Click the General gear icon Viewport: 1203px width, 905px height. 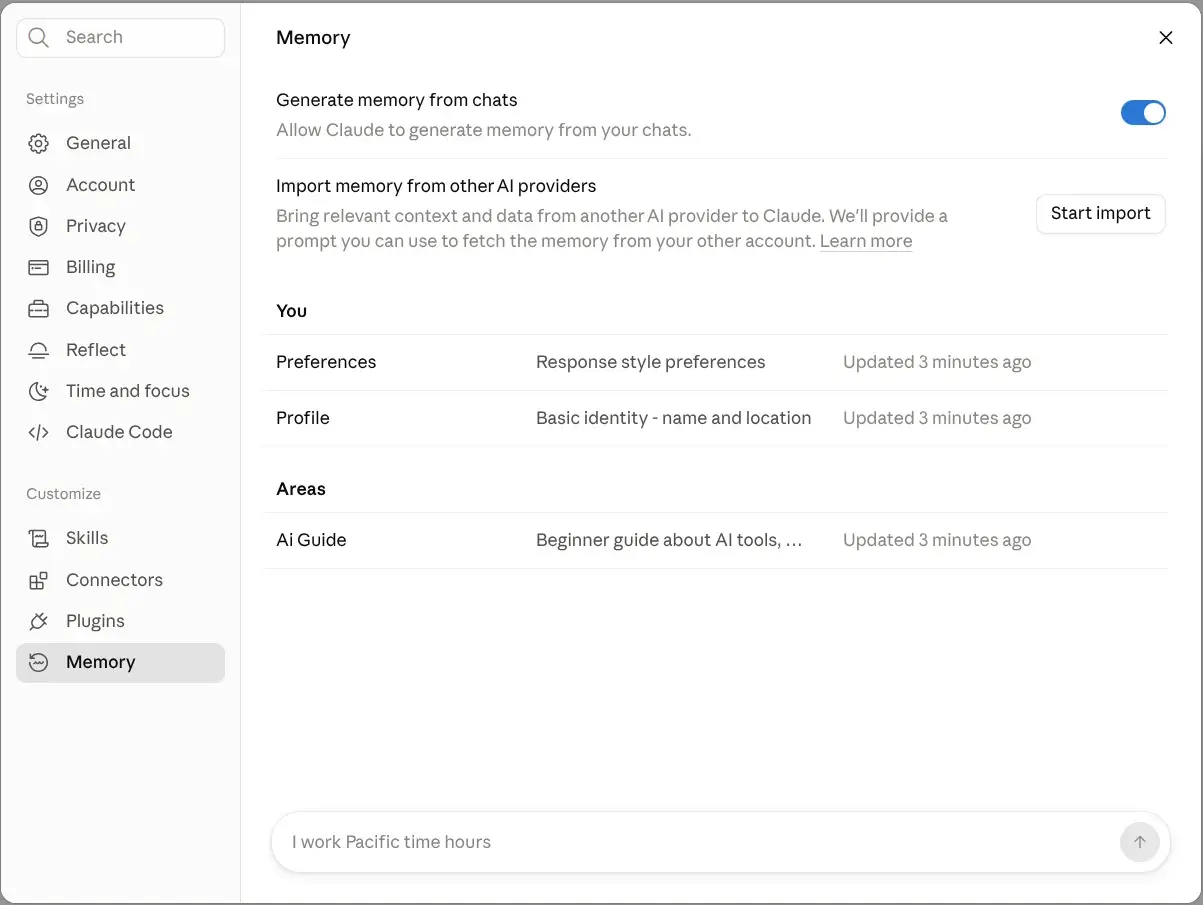pyautogui.click(x=38, y=144)
